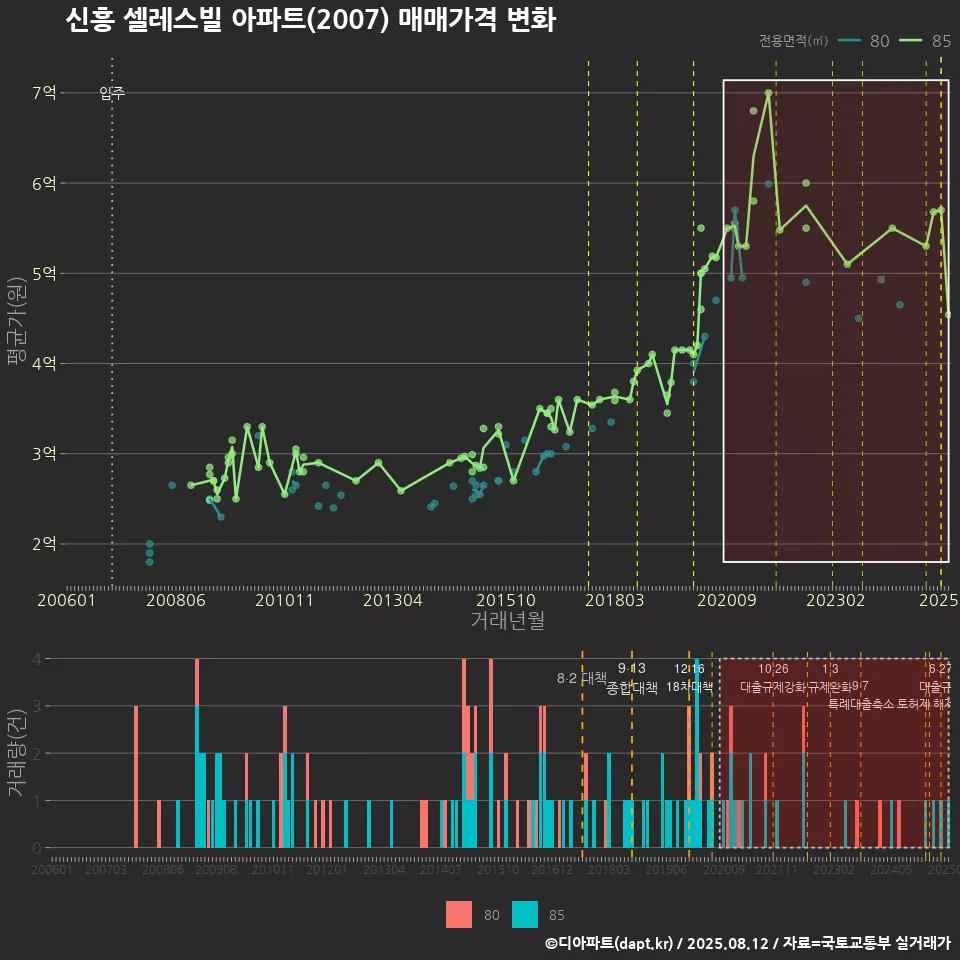Image resolution: width=960 pixels, height=960 pixels.
Task: Click the 7억 y-axis label
Action: (44, 92)
